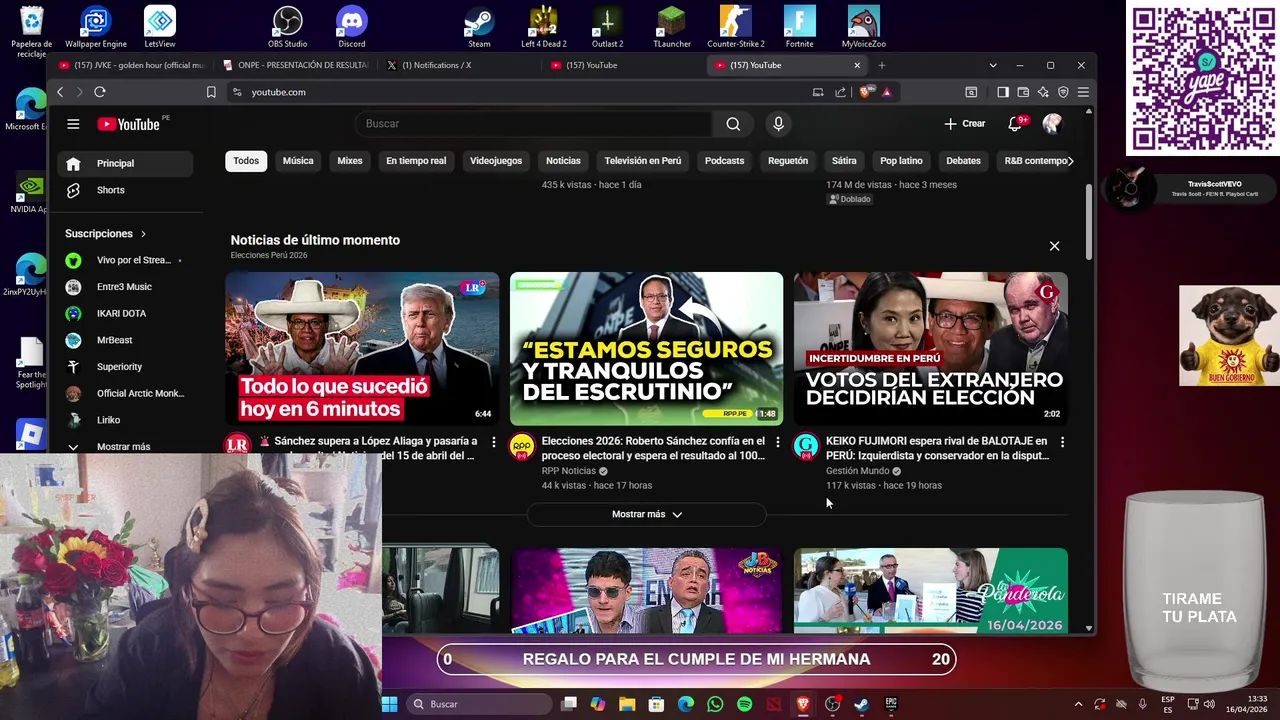Image resolution: width=1280 pixels, height=720 pixels.
Task: Open the Gestión Mundo channel link
Action: point(857,471)
